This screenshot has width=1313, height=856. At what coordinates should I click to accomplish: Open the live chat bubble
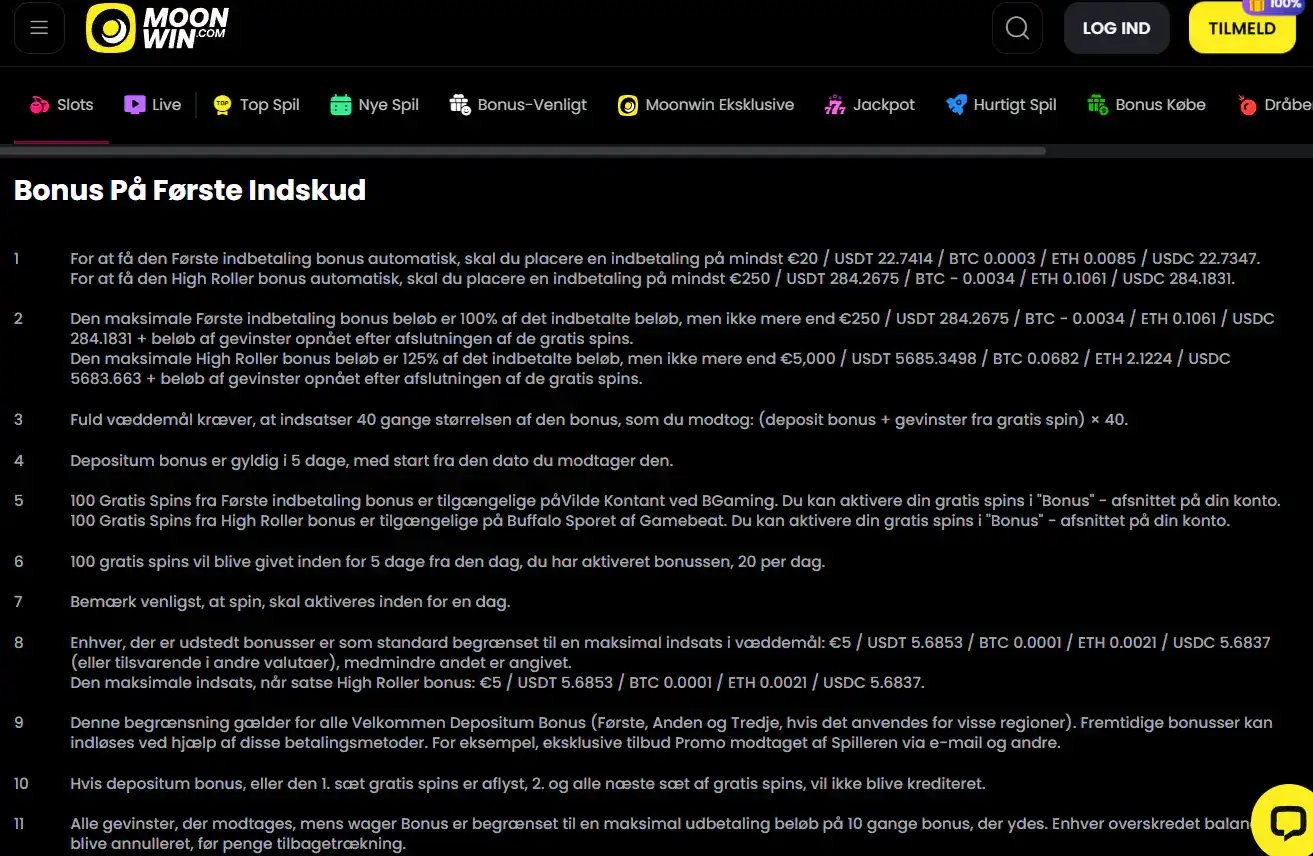tap(1287, 822)
